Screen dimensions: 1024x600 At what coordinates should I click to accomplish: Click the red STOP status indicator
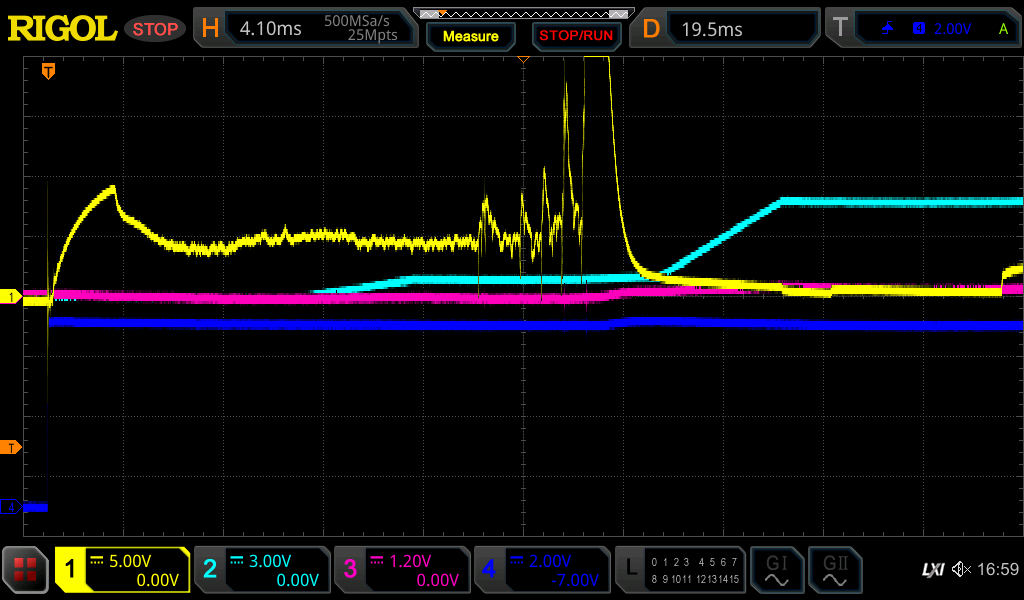[x=155, y=29]
